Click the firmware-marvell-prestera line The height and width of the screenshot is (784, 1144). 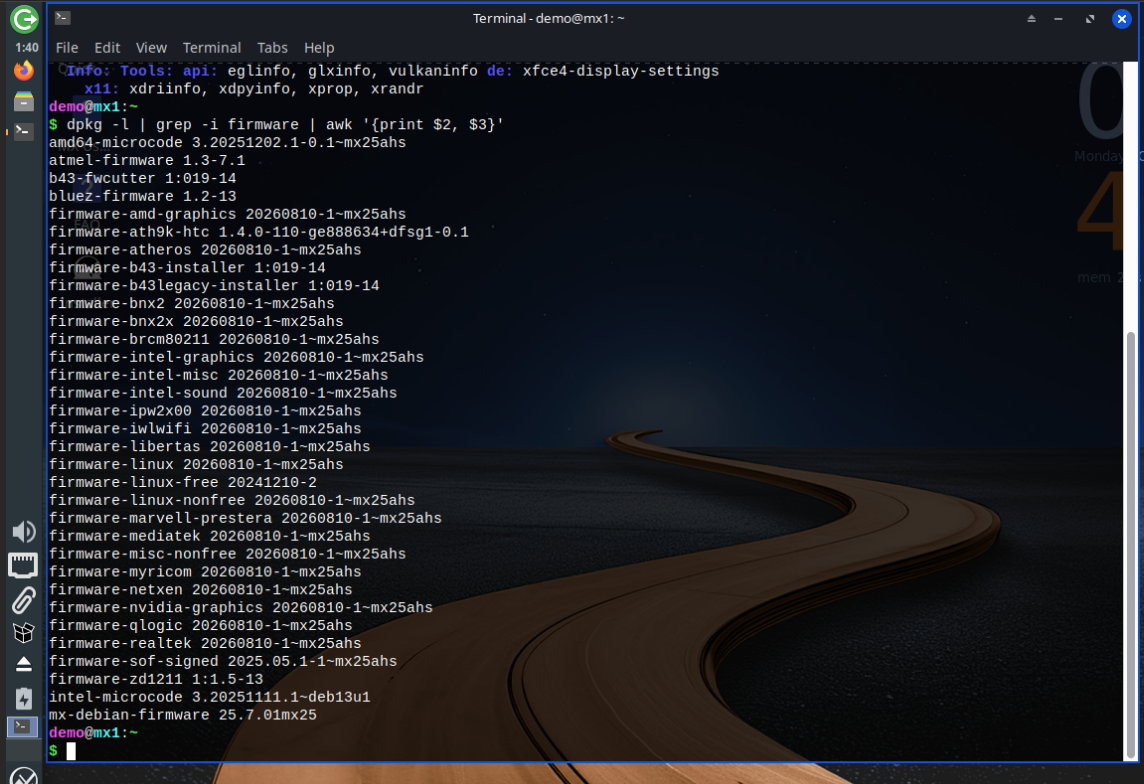click(x=245, y=518)
